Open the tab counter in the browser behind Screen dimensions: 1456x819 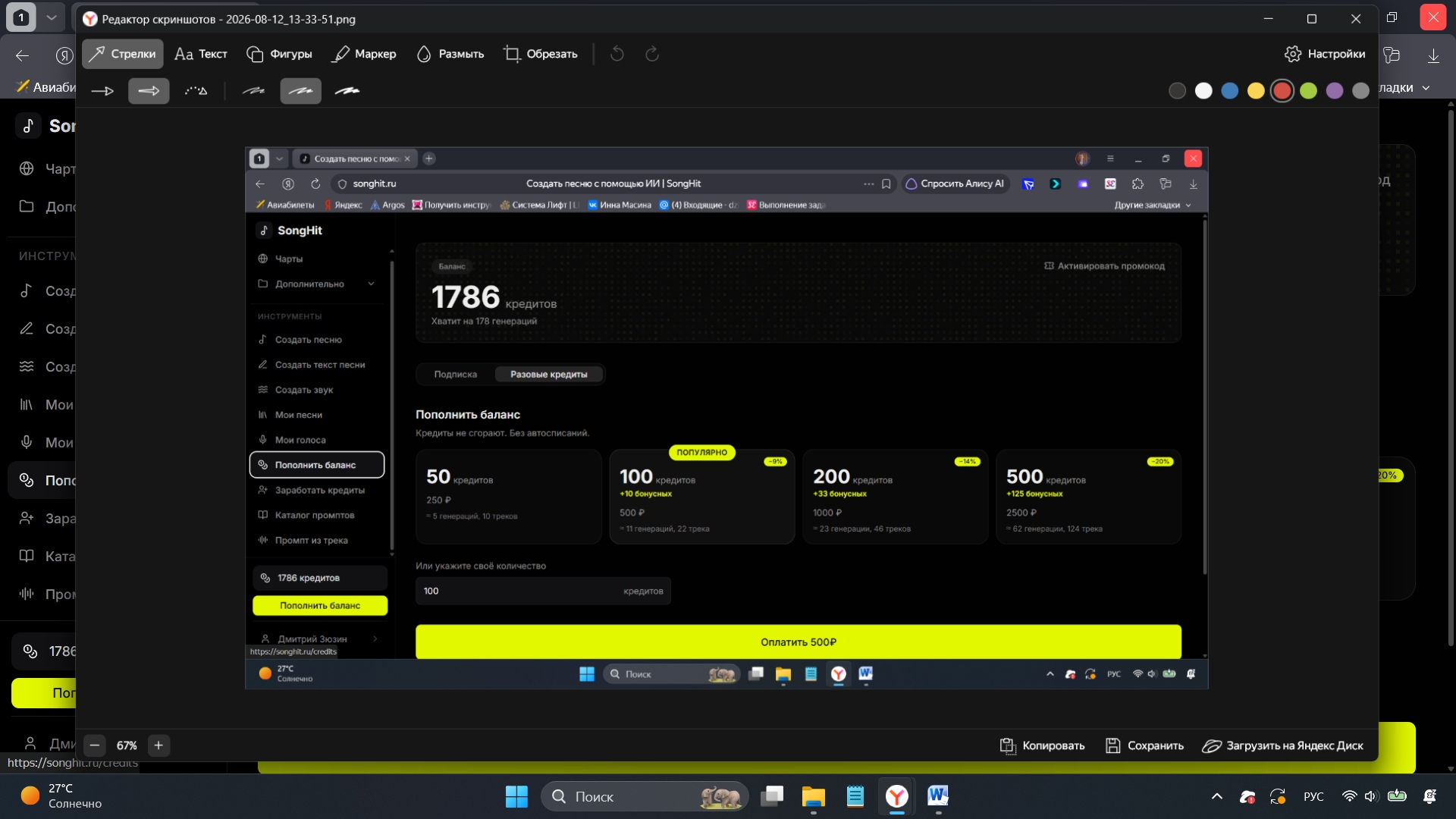click(x=21, y=17)
